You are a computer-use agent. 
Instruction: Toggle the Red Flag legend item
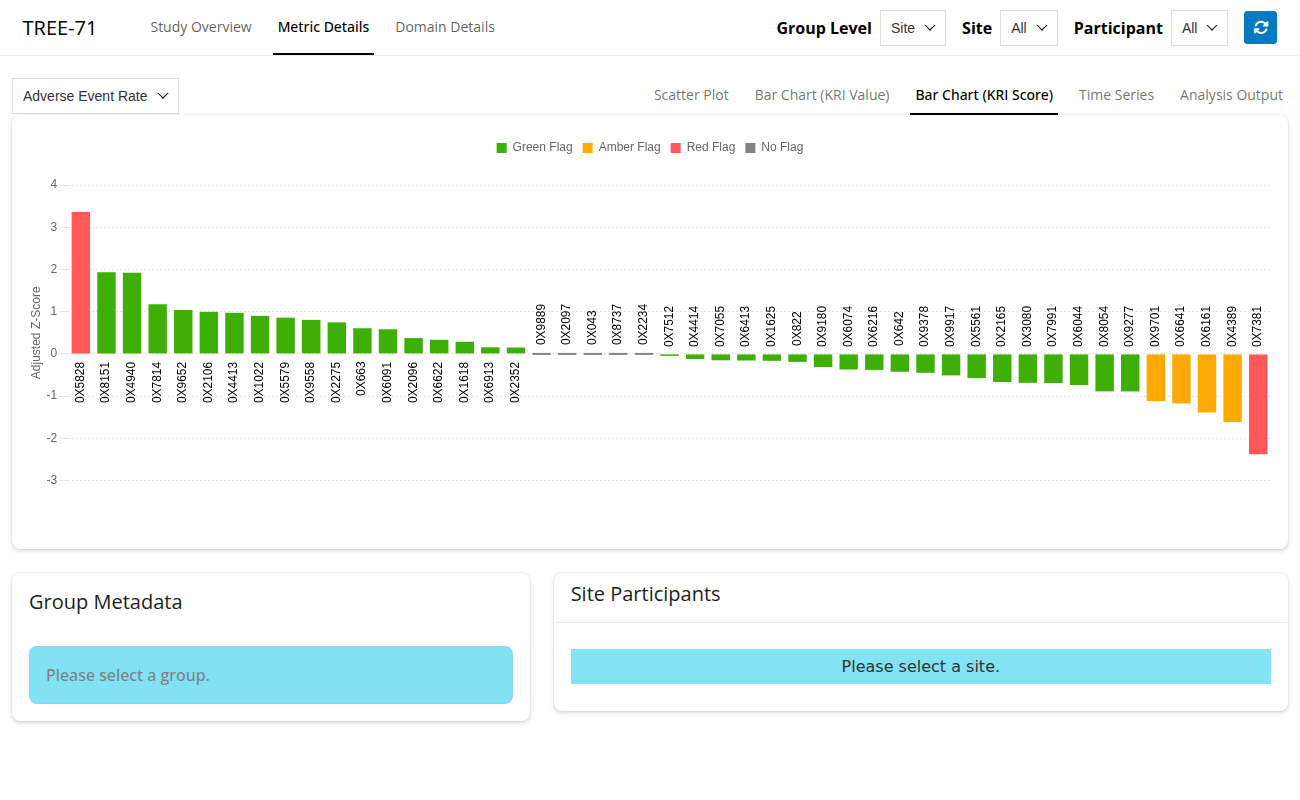702,147
